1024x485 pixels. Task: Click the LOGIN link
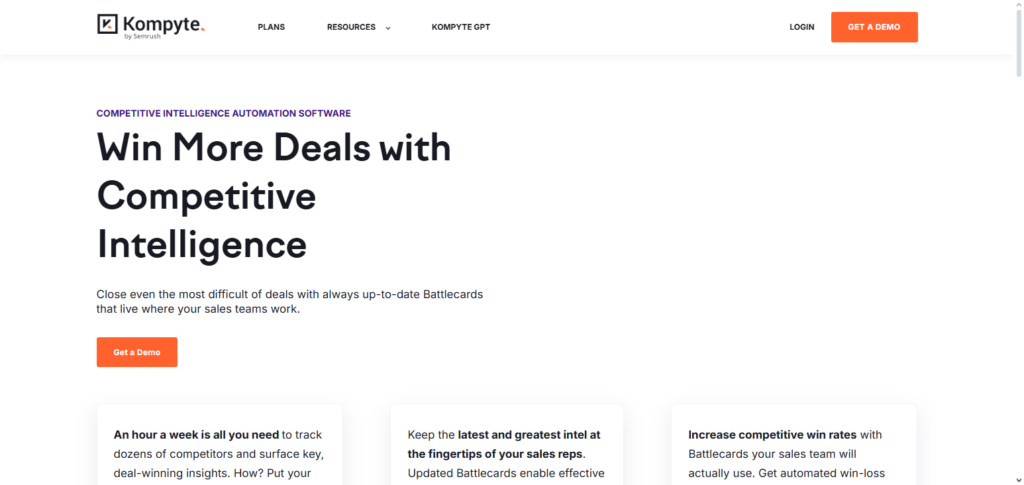(x=801, y=27)
